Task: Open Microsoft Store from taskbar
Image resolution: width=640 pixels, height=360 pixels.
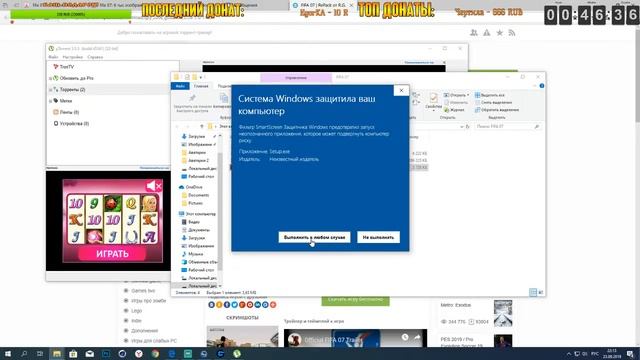Action: [x=73, y=353]
